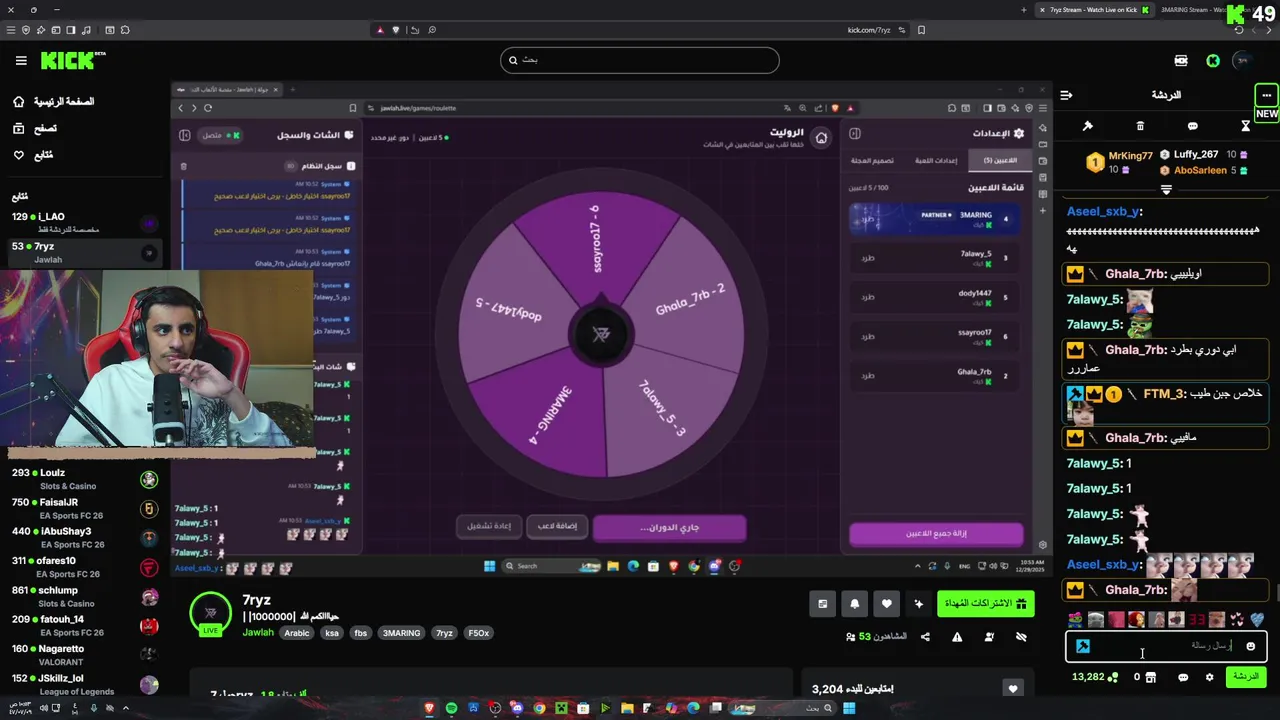
Task: Click the KICK logo
Action: pos(73,61)
